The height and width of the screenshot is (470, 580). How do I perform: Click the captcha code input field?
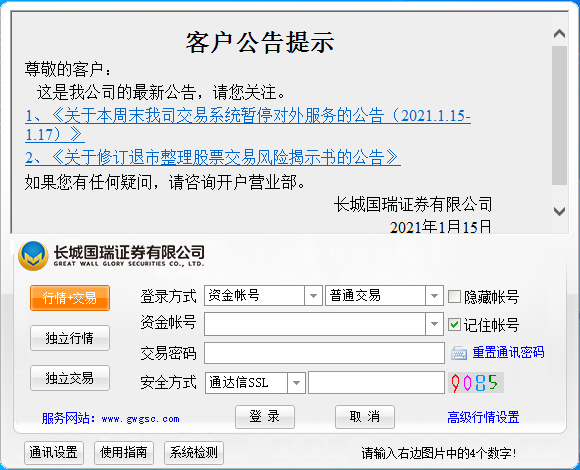coord(376,383)
